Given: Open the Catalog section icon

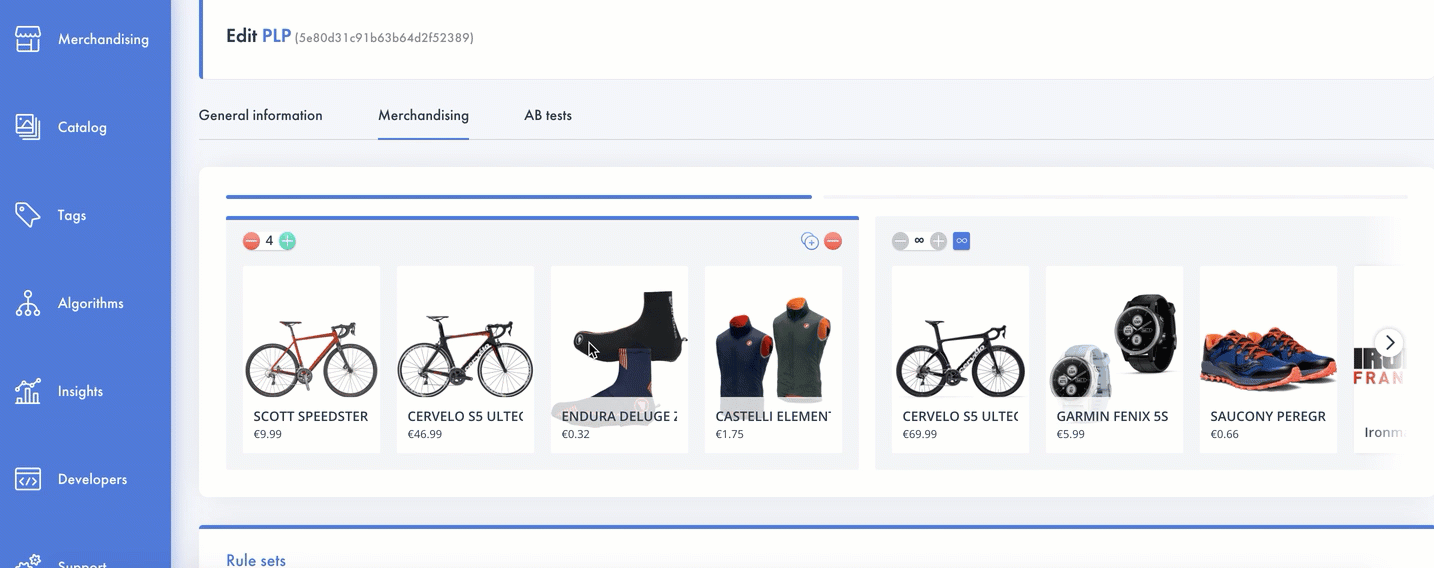Looking at the screenshot, I should 28,127.
